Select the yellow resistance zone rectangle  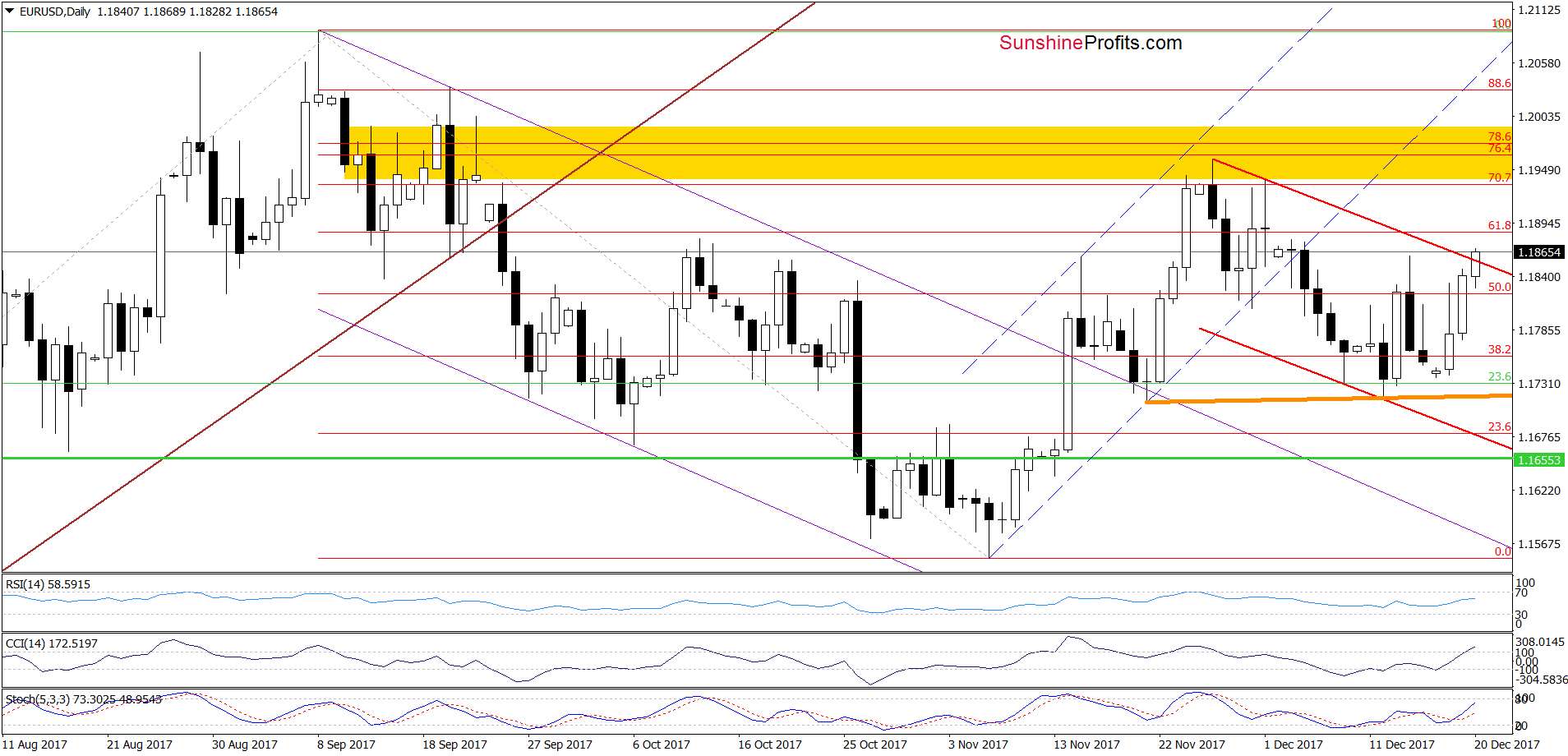coord(928,152)
